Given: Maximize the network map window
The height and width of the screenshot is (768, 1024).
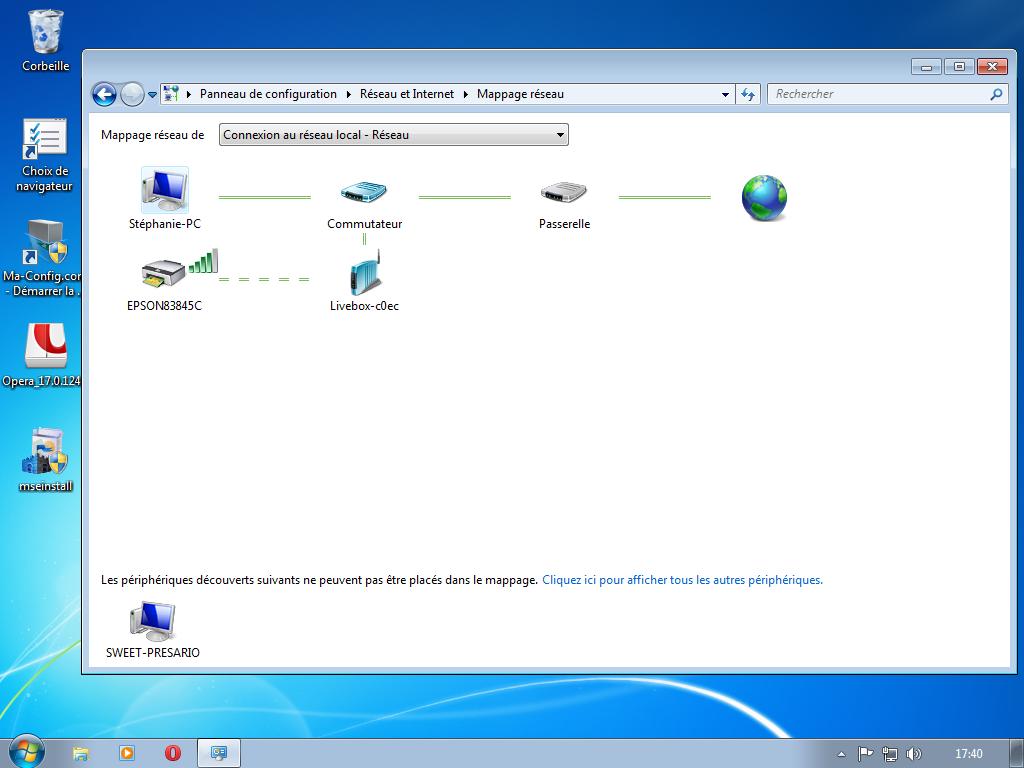Looking at the screenshot, I should pyautogui.click(x=959, y=66).
